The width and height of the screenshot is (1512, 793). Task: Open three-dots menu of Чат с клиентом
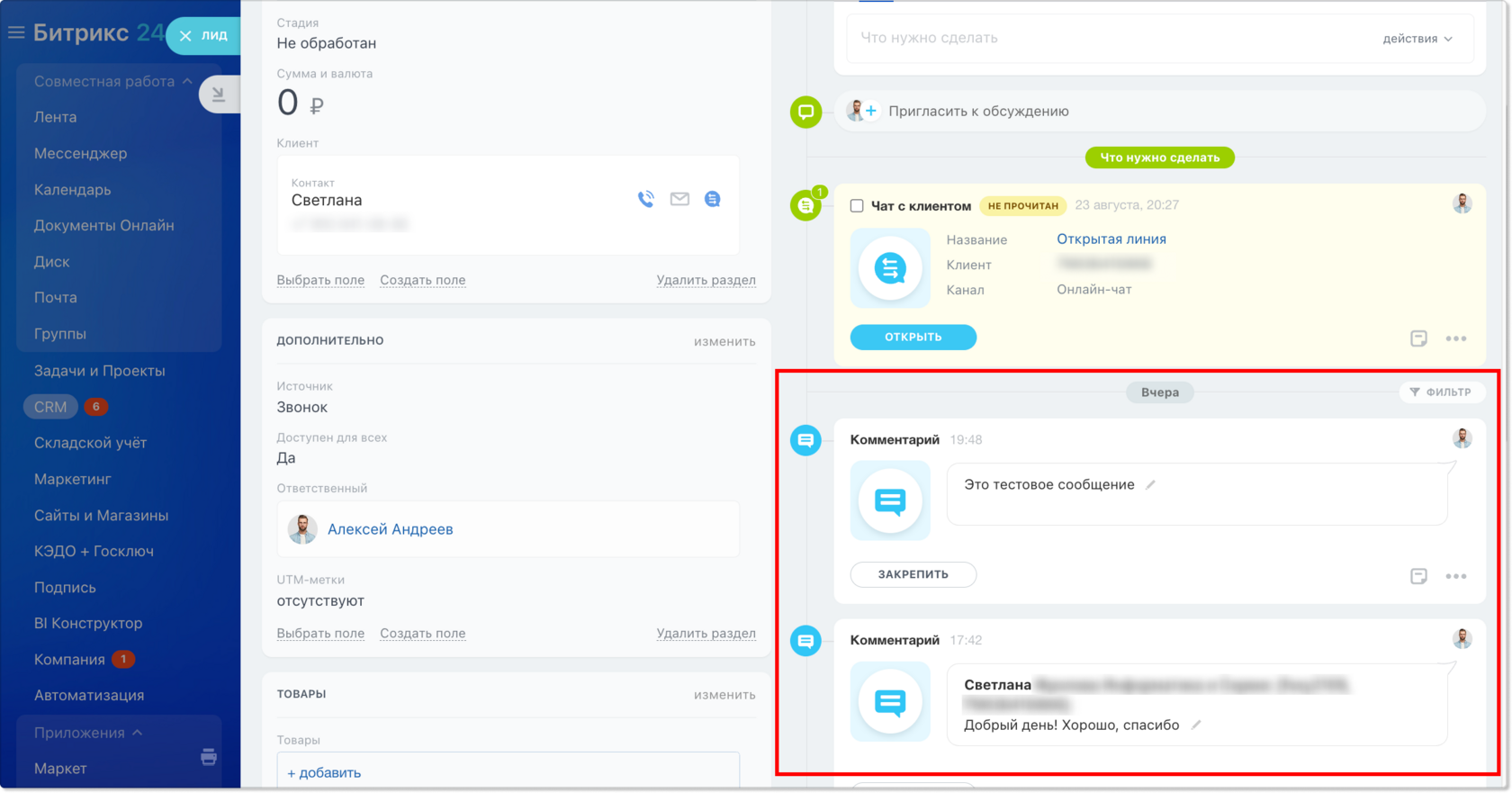[1455, 338]
